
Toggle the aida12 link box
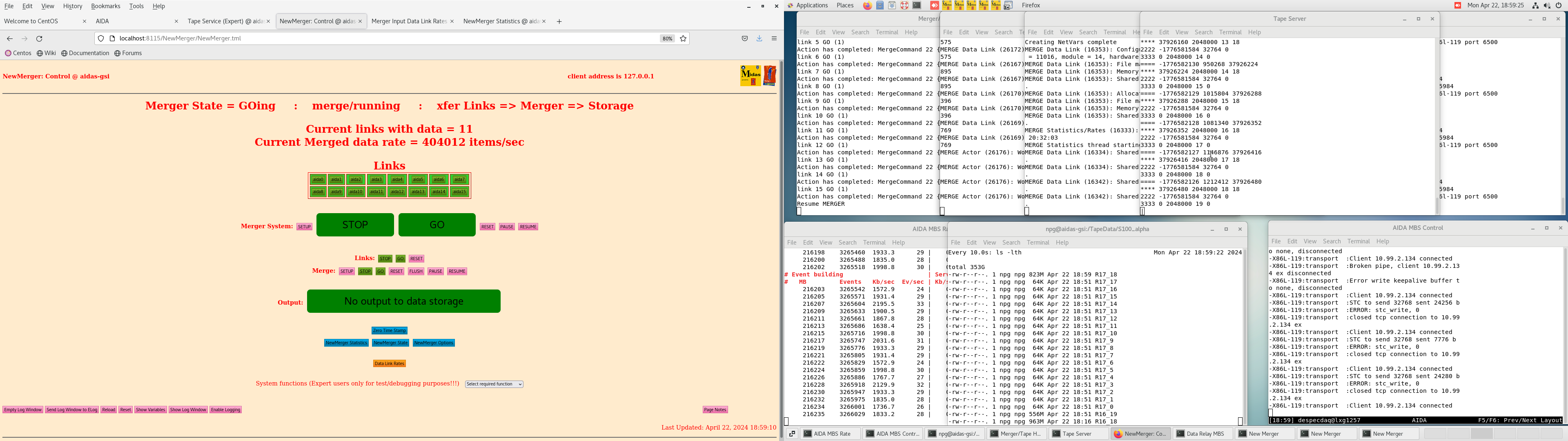pyautogui.click(x=397, y=192)
